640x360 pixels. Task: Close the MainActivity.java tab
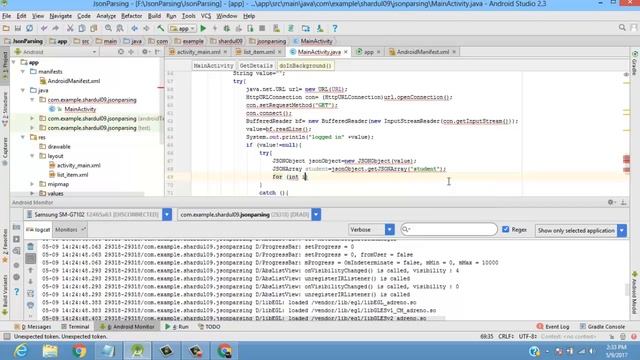coord(346,52)
